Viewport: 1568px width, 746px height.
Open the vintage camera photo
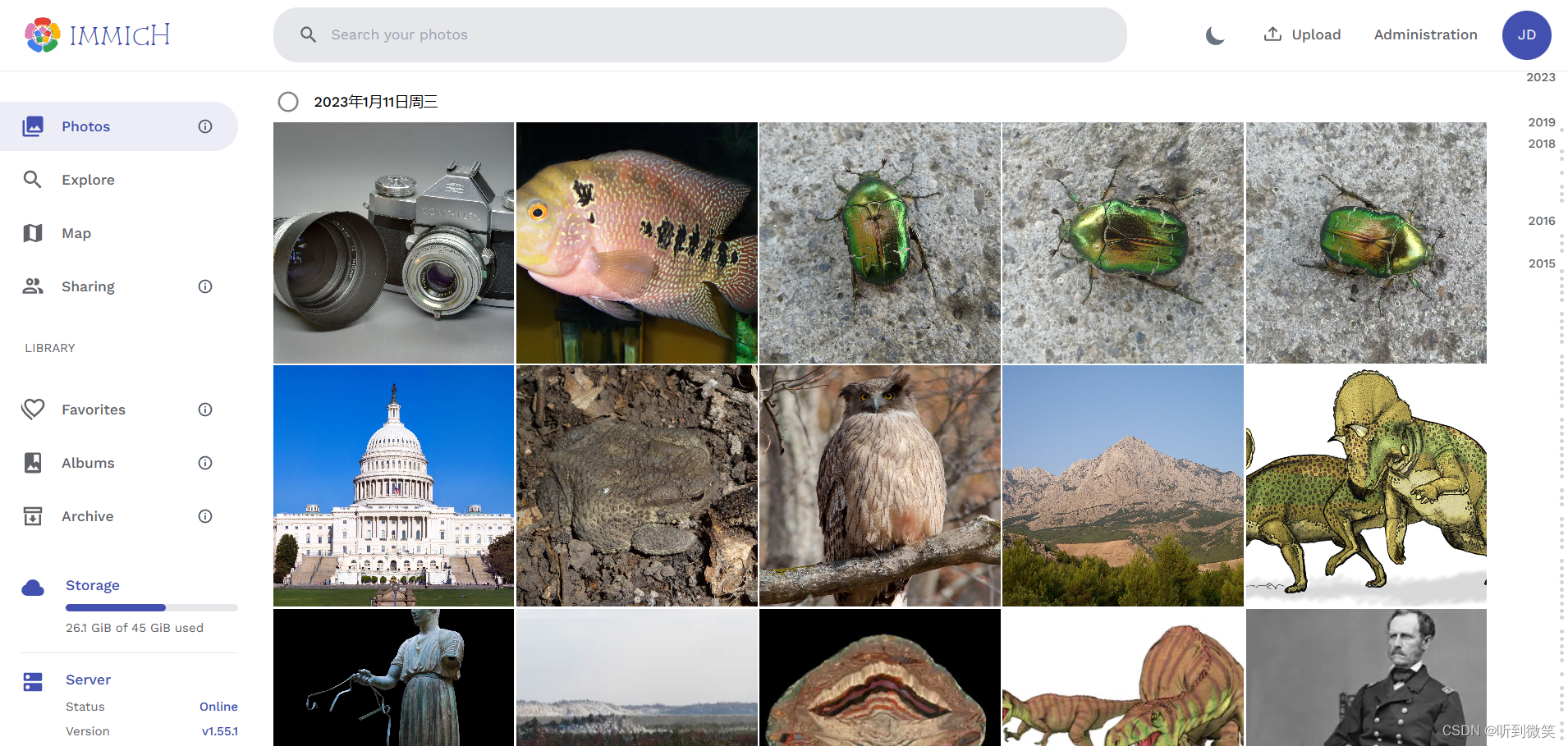(x=393, y=243)
